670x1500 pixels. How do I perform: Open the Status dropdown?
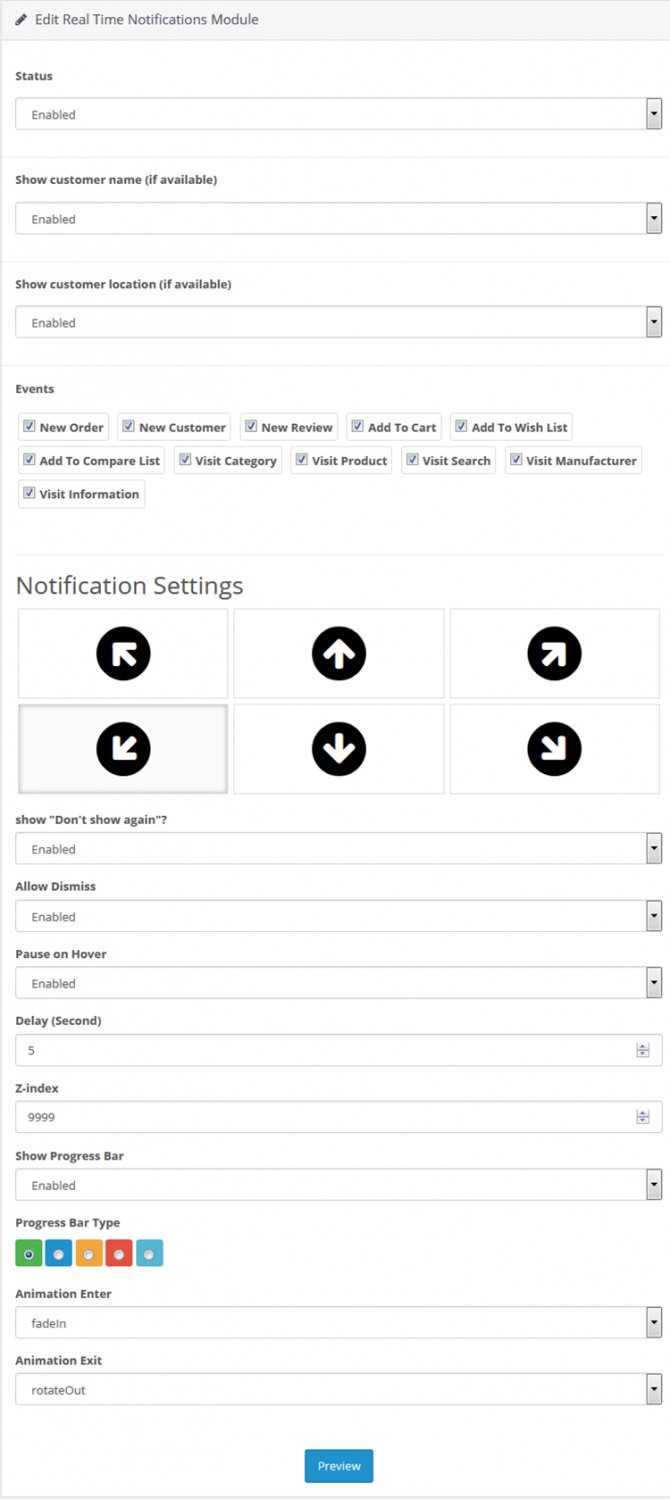point(339,114)
